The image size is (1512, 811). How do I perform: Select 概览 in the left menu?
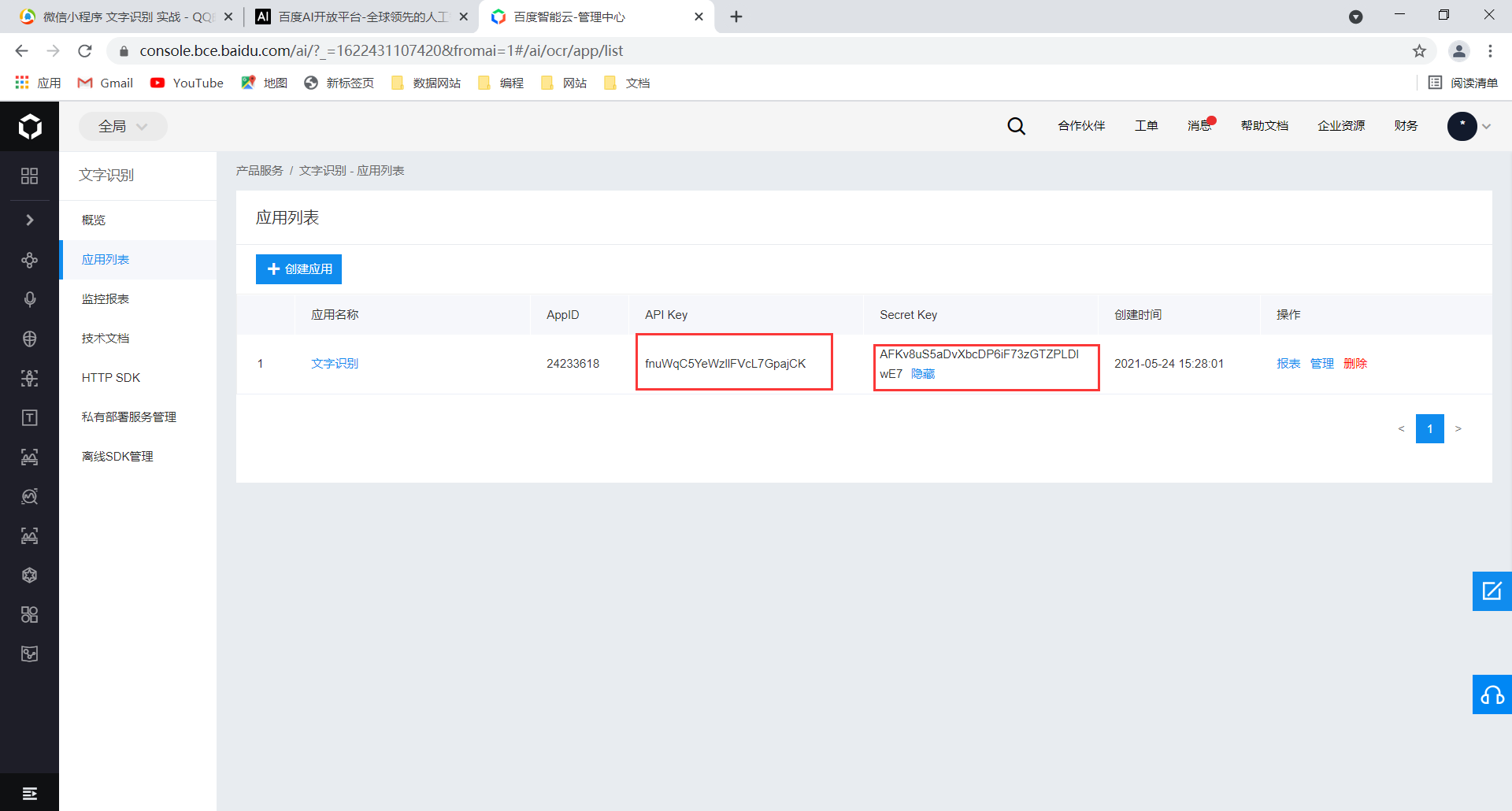pos(138,220)
